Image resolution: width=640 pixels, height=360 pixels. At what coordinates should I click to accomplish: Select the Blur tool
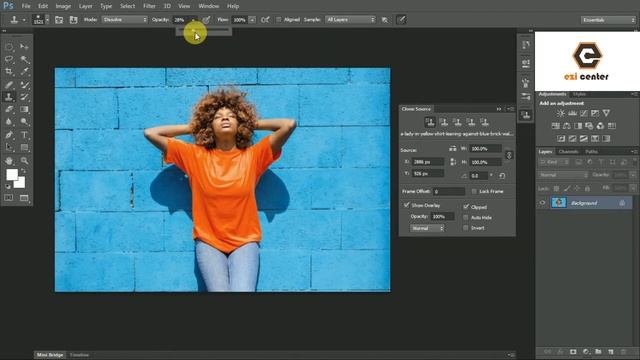[9, 122]
